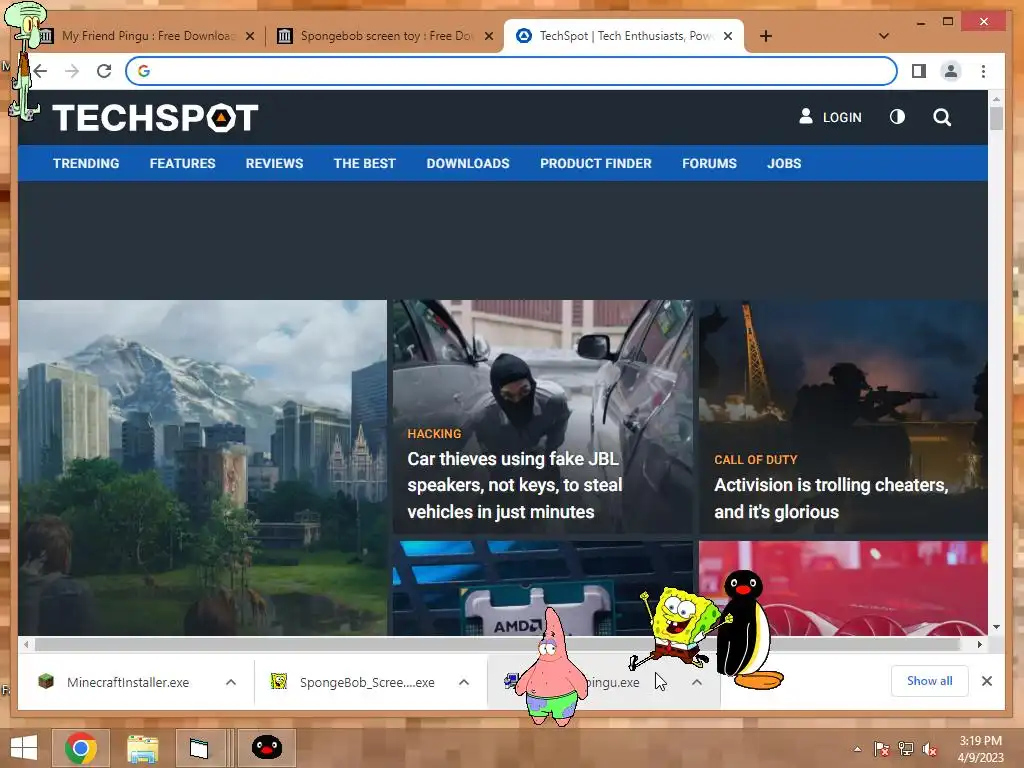
Task: Open the JOBS section
Action: pos(784,163)
